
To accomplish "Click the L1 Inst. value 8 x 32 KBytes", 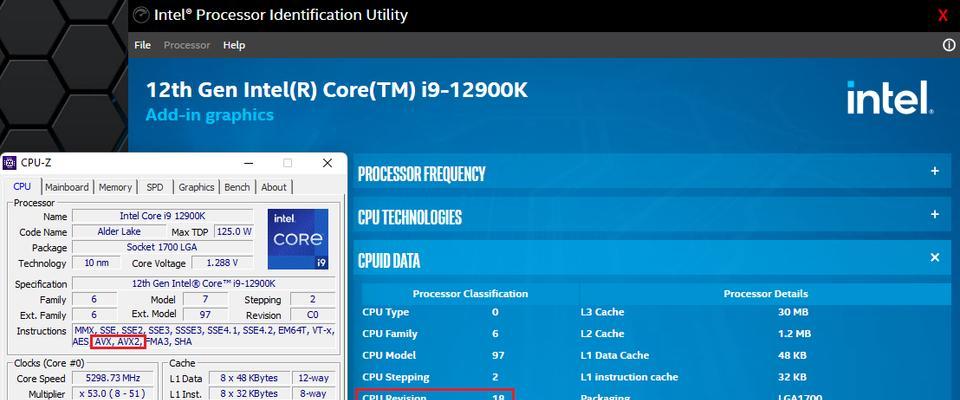I will [x=249, y=393].
